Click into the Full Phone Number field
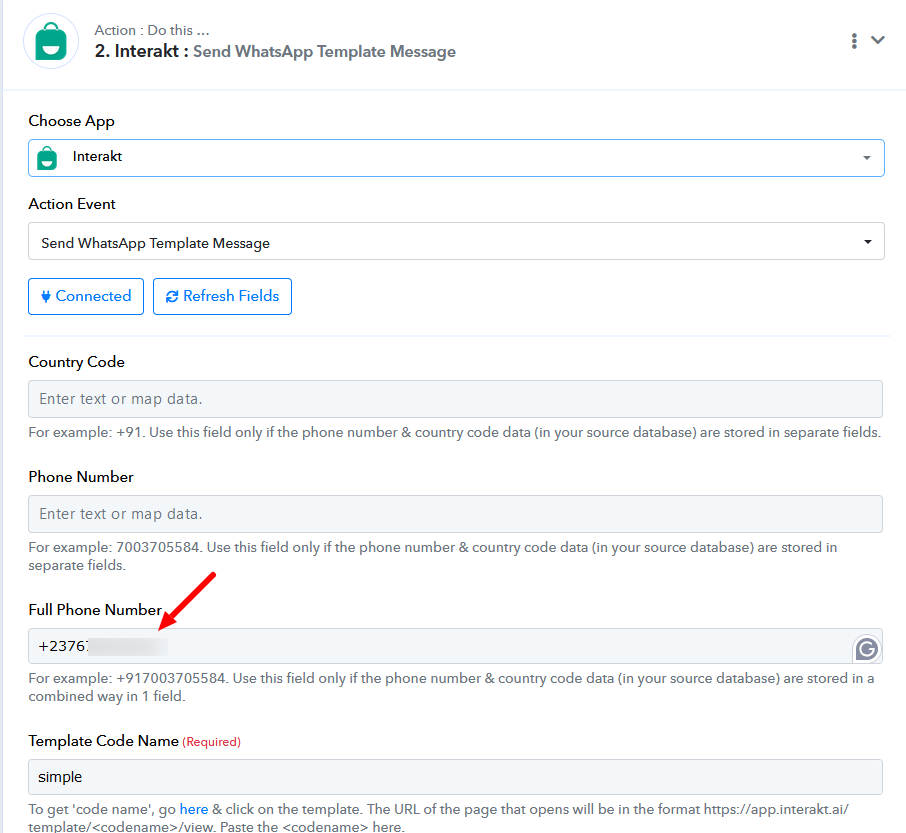The height and width of the screenshot is (833, 906). [x=455, y=646]
